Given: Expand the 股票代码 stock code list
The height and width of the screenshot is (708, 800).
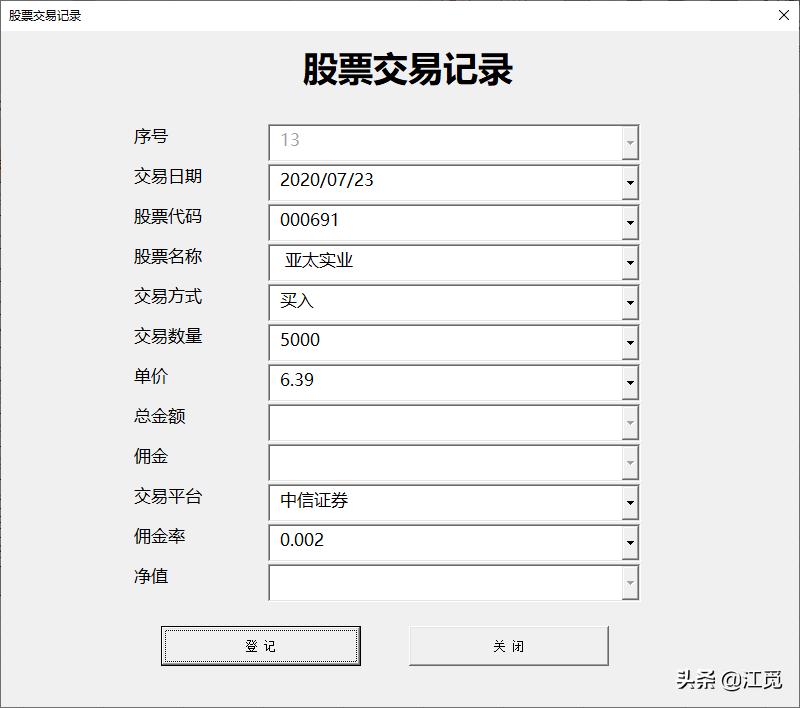Looking at the screenshot, I should 630,223.
